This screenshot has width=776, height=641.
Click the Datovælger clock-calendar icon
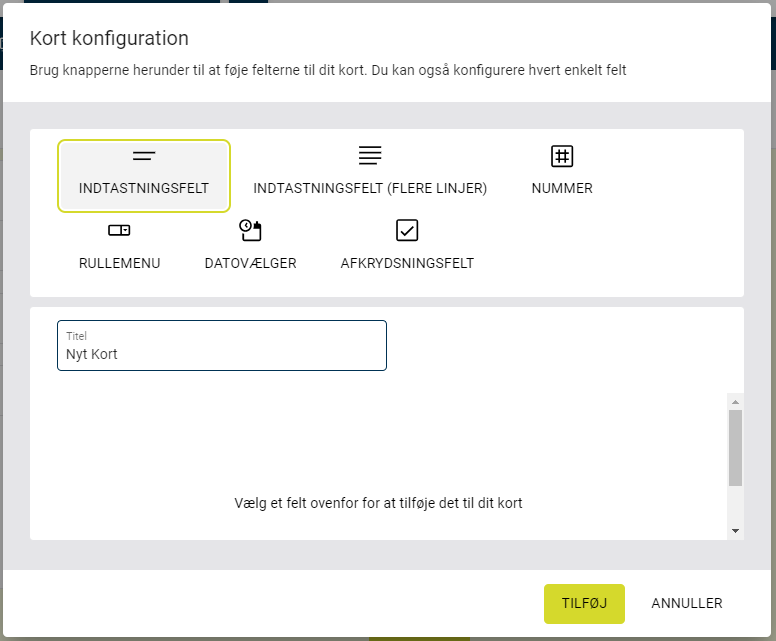250,230
